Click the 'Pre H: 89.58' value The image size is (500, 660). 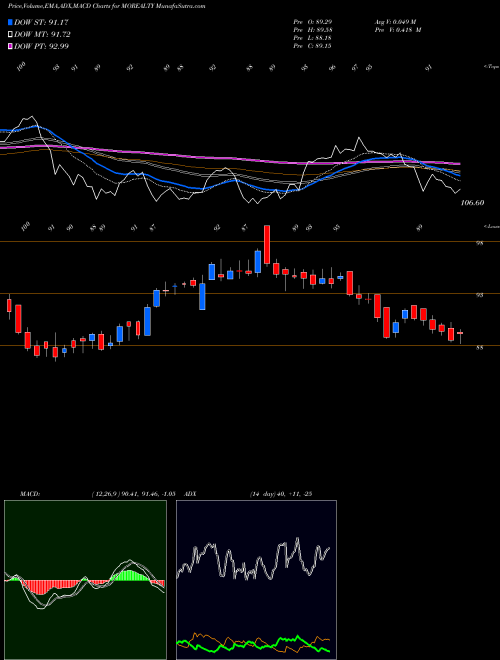click(x=313, y=30)
